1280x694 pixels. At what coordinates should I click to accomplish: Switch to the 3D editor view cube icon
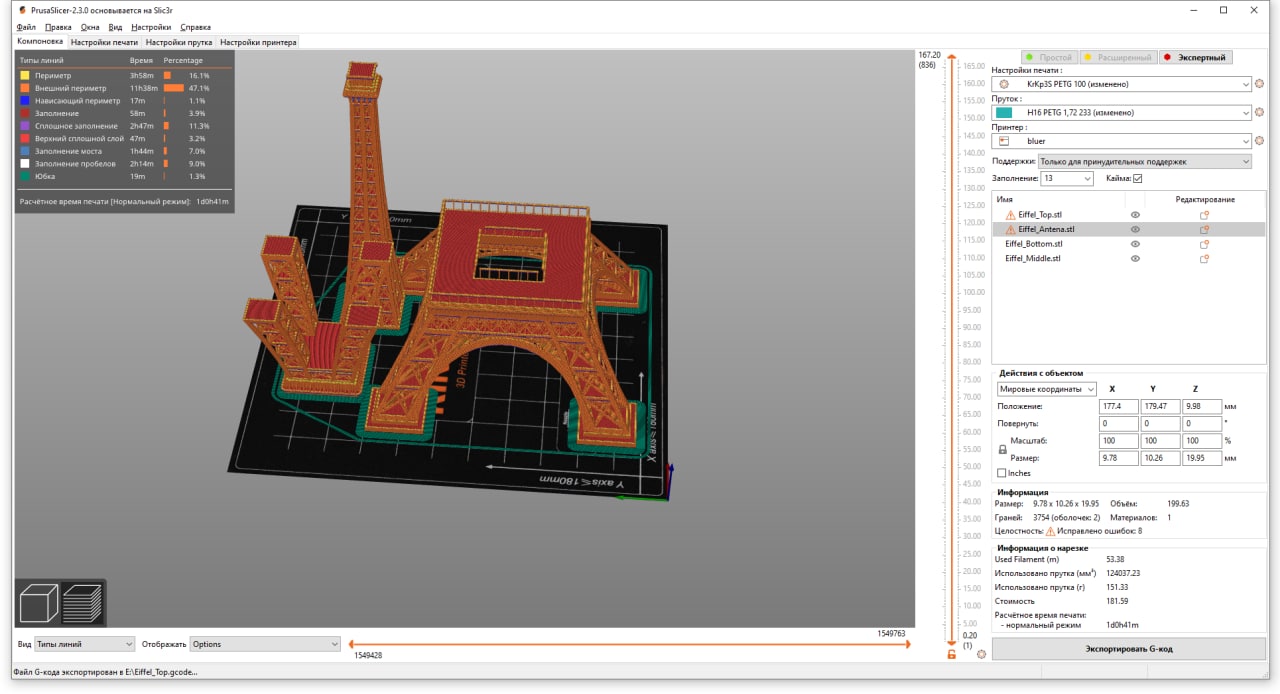[x=38, y=604]
